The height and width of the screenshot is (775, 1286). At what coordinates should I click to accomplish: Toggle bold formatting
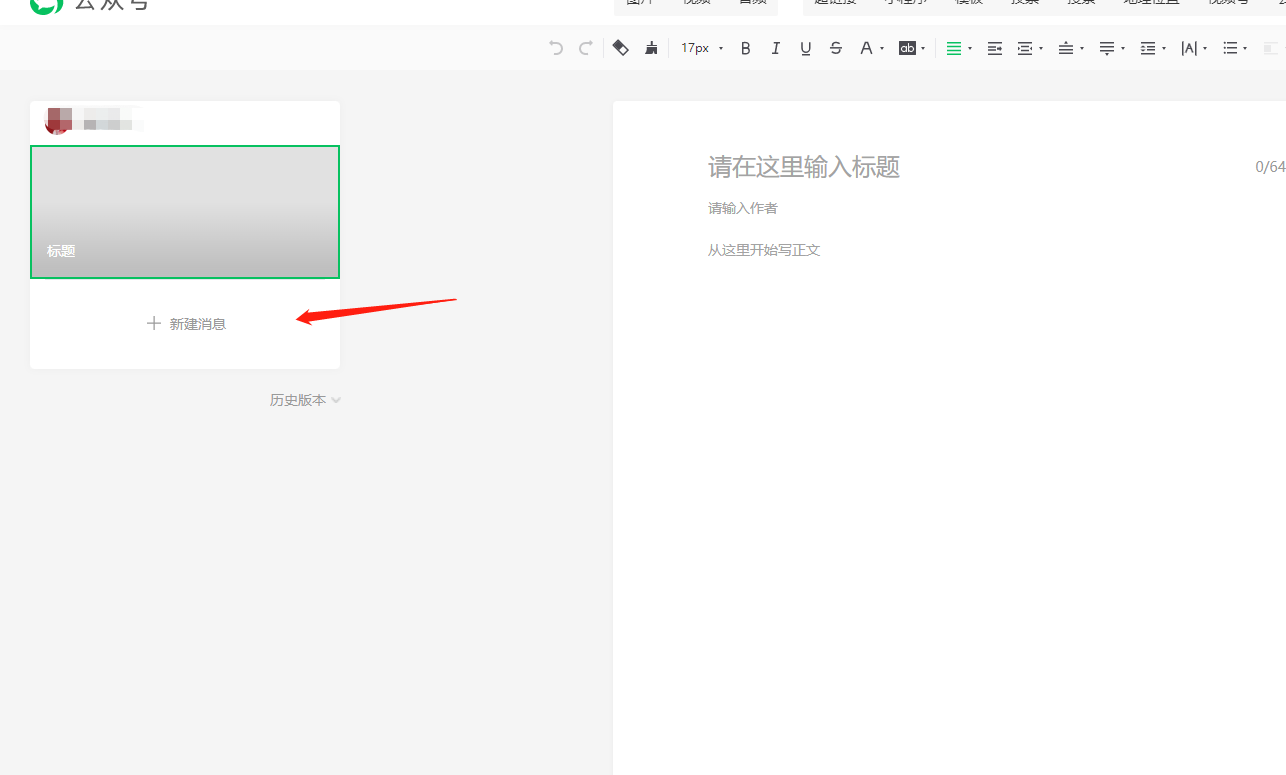click(x=745, y=48)
